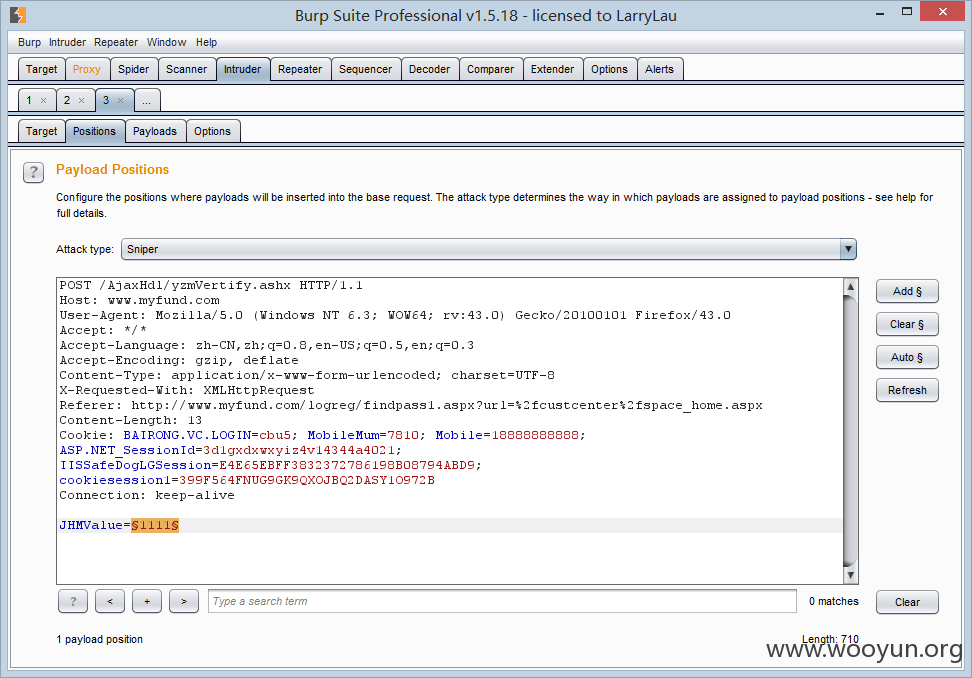The image size is (972, 678).
Task: Switch to the main Options tab
Action: pyautogui.click(x=609, y=69)
